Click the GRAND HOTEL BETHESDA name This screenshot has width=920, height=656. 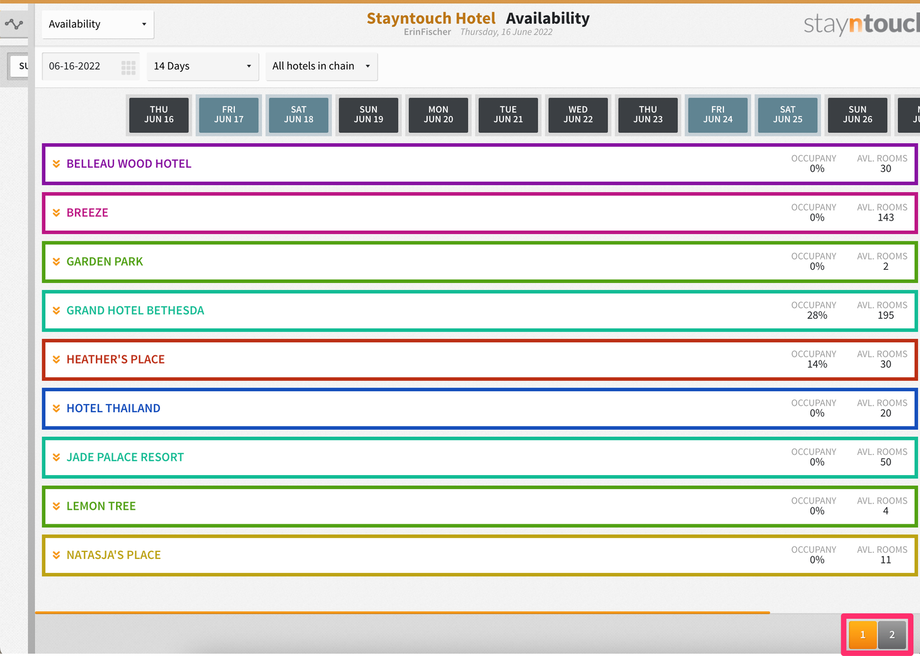135,310
